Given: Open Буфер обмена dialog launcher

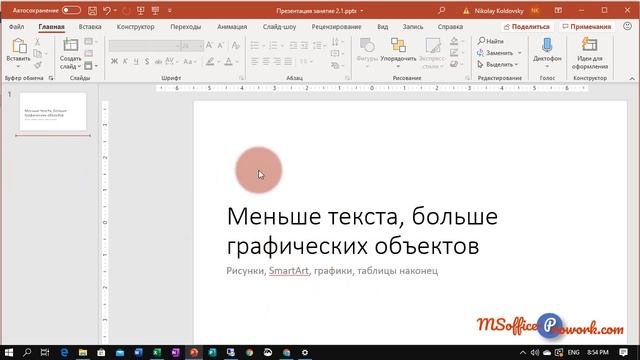Looking at the screenshot, I should click(51, 78).
